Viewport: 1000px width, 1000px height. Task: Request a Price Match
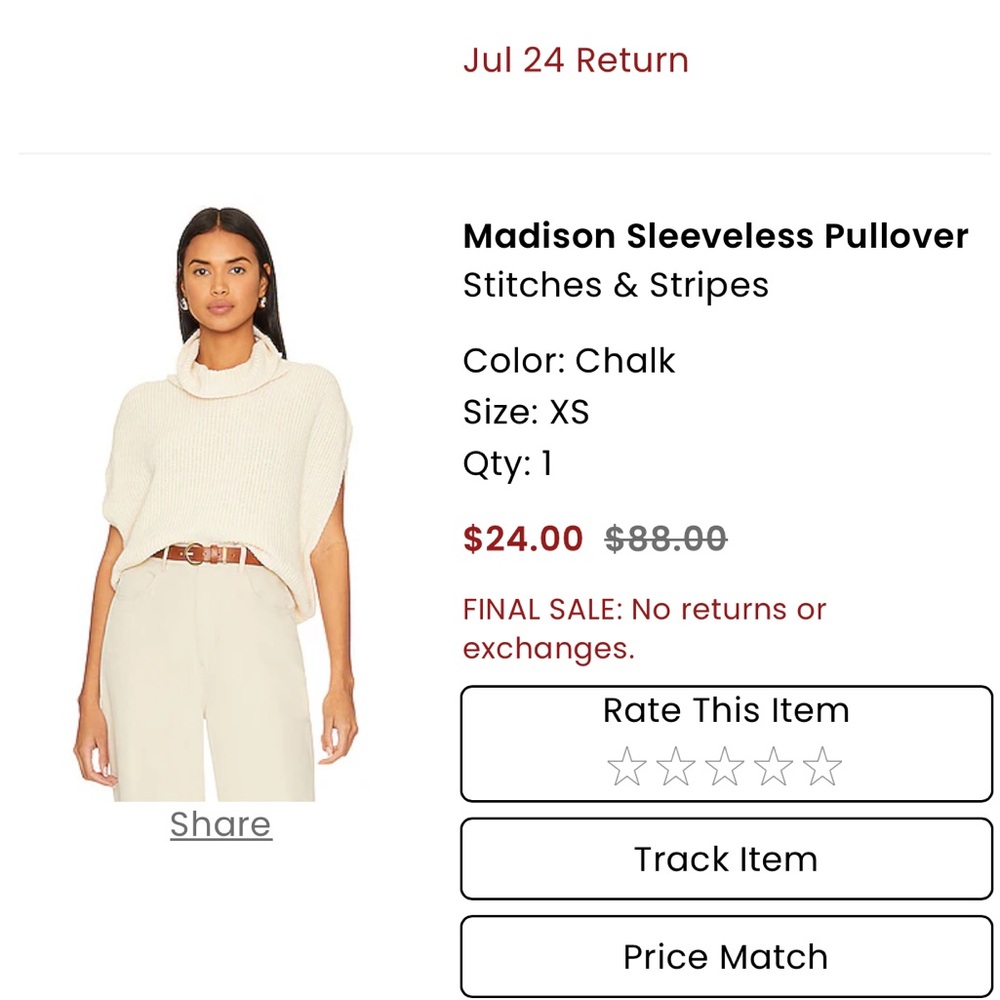coord(727,956)
